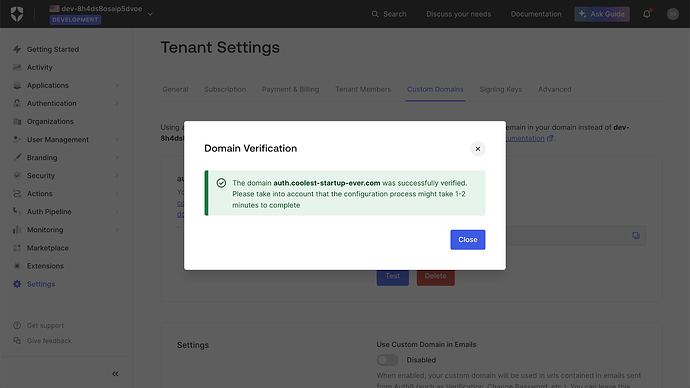This screenshot has height=388, width=690.
Task: Expand the Auth Pipeline submenu chevron
Action: click(117, 212)
